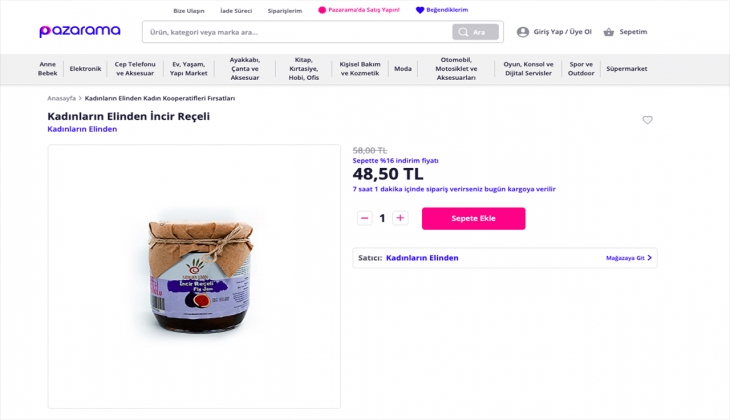Open the Sepetim shopping basket icon
The height and width of the screenshot is (420, 730).
pos(608,32)
